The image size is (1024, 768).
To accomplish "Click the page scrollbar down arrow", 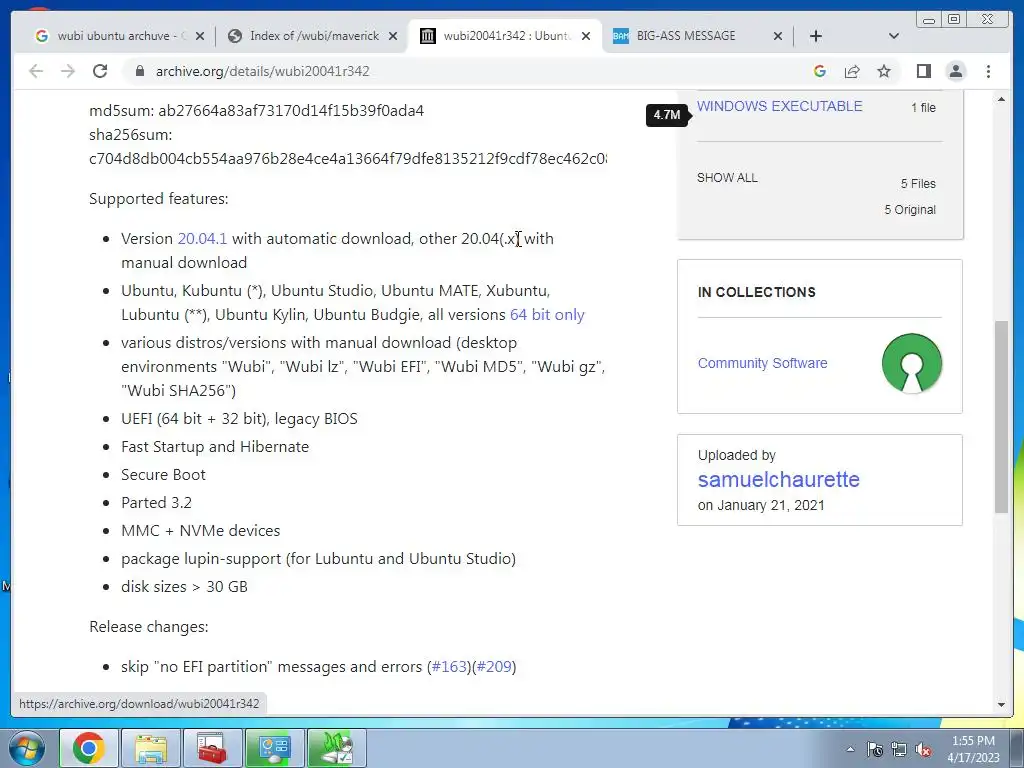I will coord(1001,705).
